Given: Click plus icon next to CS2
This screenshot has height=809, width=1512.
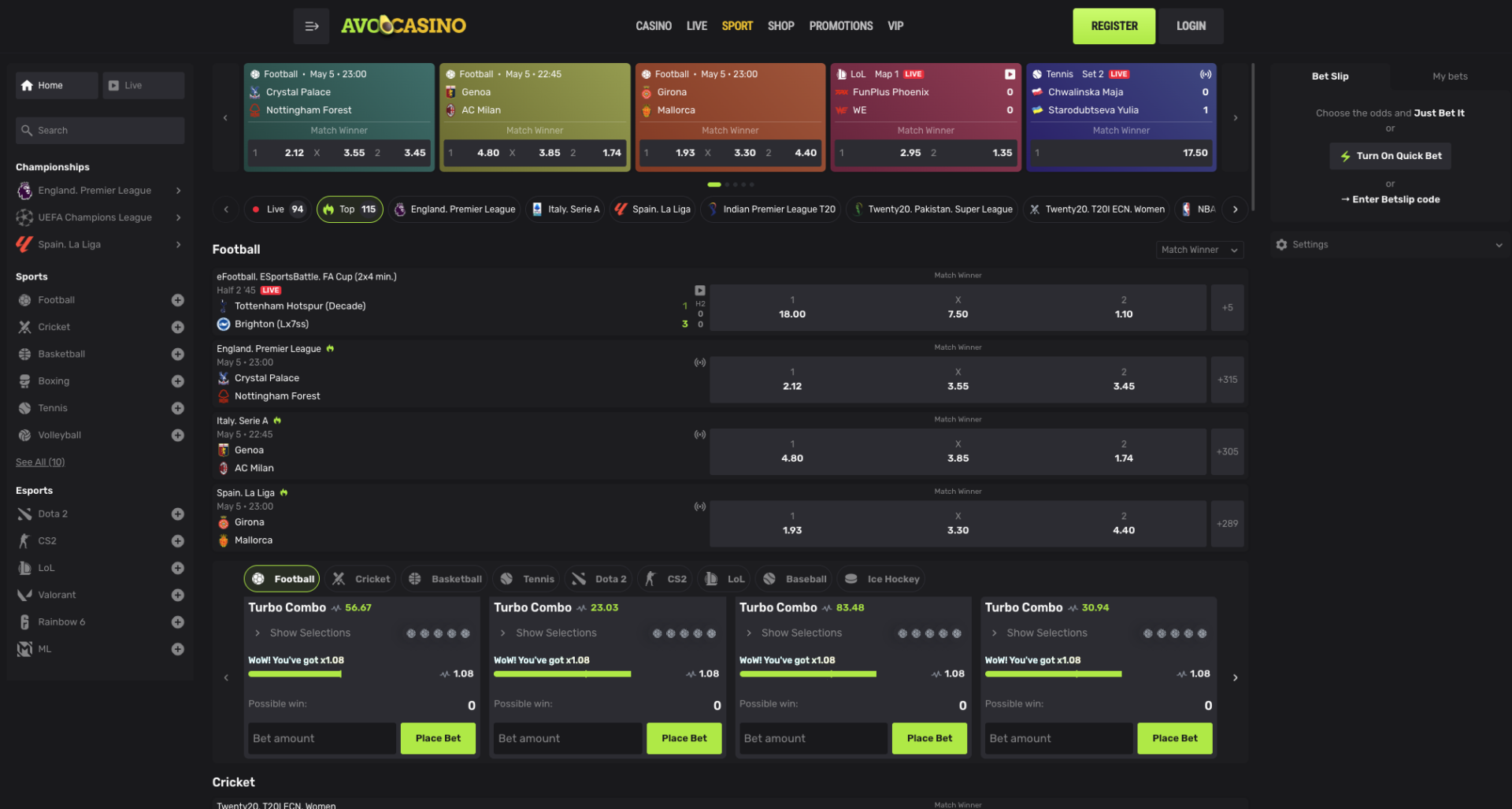Looking at the screenshot, I should click(178, 541).
